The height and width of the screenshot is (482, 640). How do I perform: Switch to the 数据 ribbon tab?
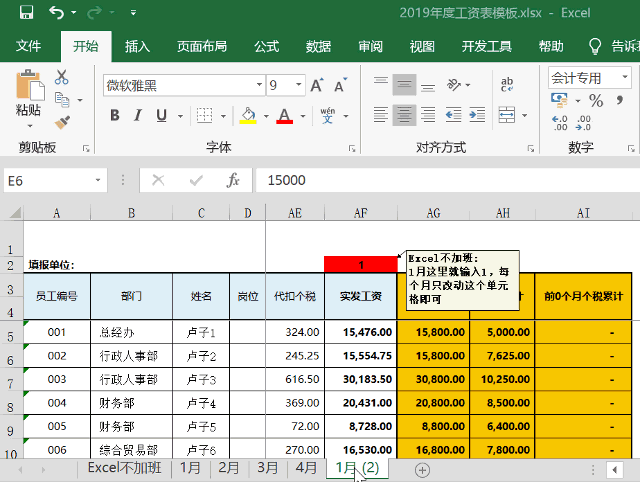click(318, 46)
